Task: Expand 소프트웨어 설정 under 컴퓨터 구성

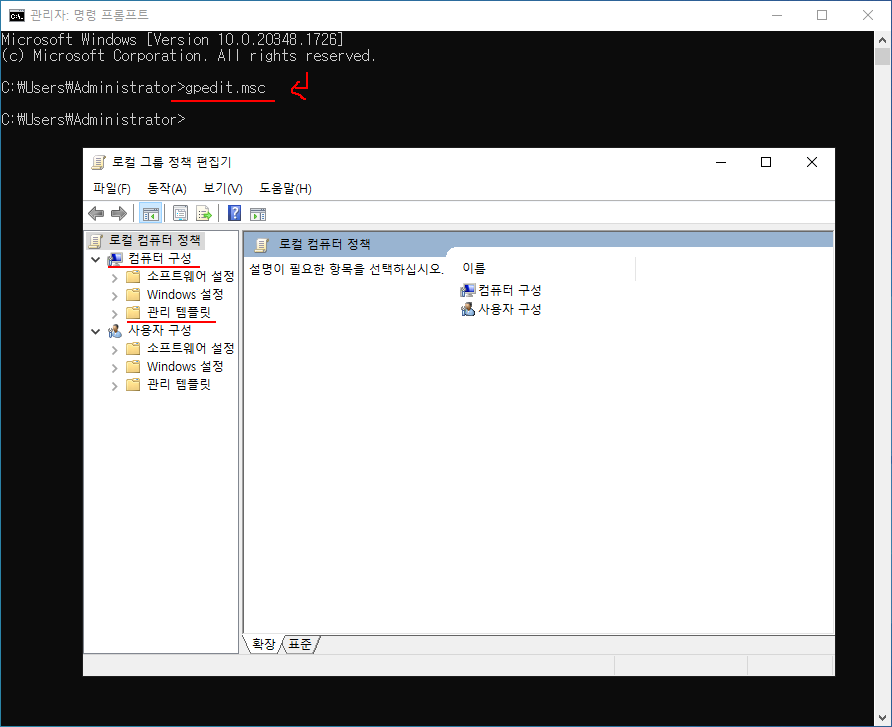Action: tap(114, 278)
